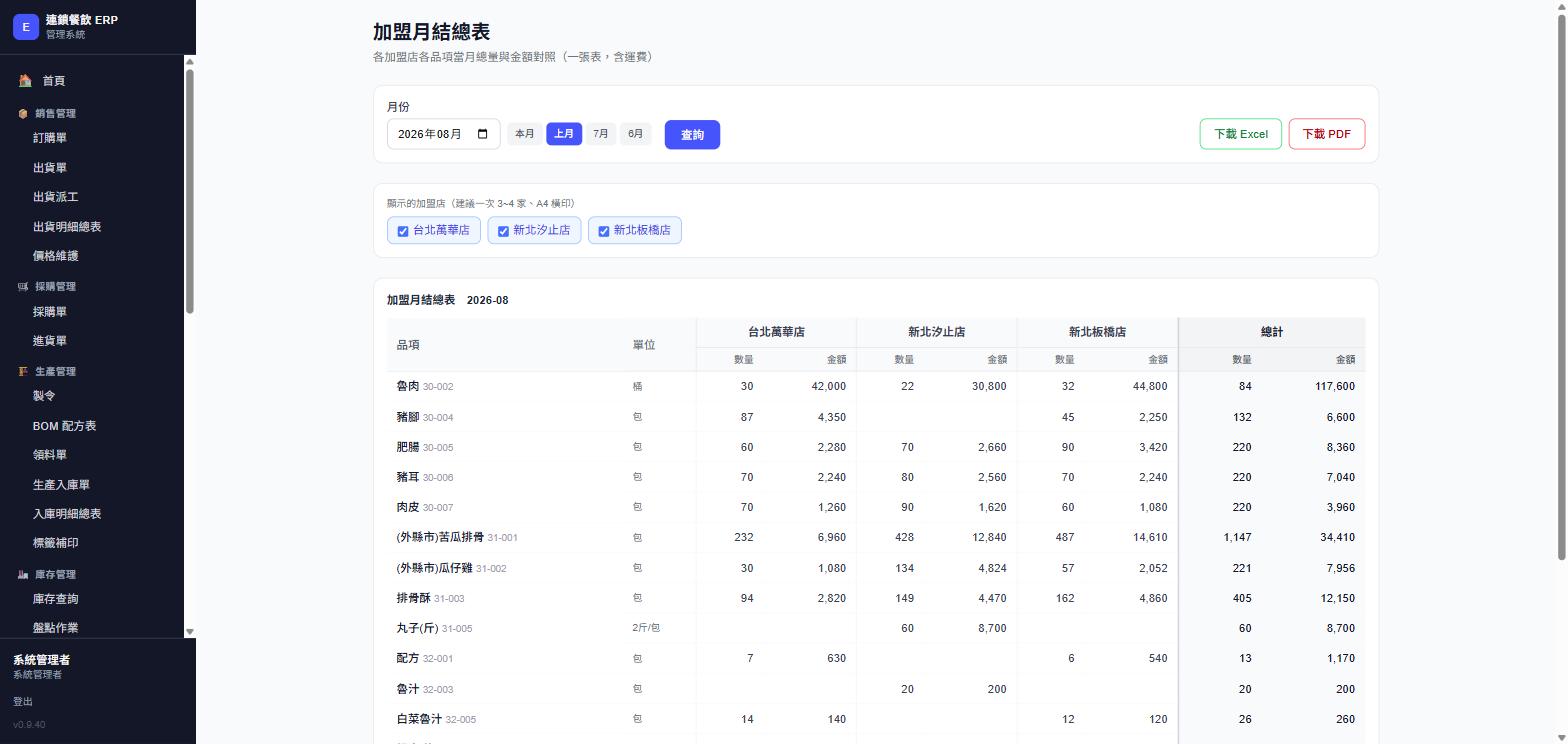Click the ERP logo badge "E"
Screen dimensions: 1568x744
point(26,27)
